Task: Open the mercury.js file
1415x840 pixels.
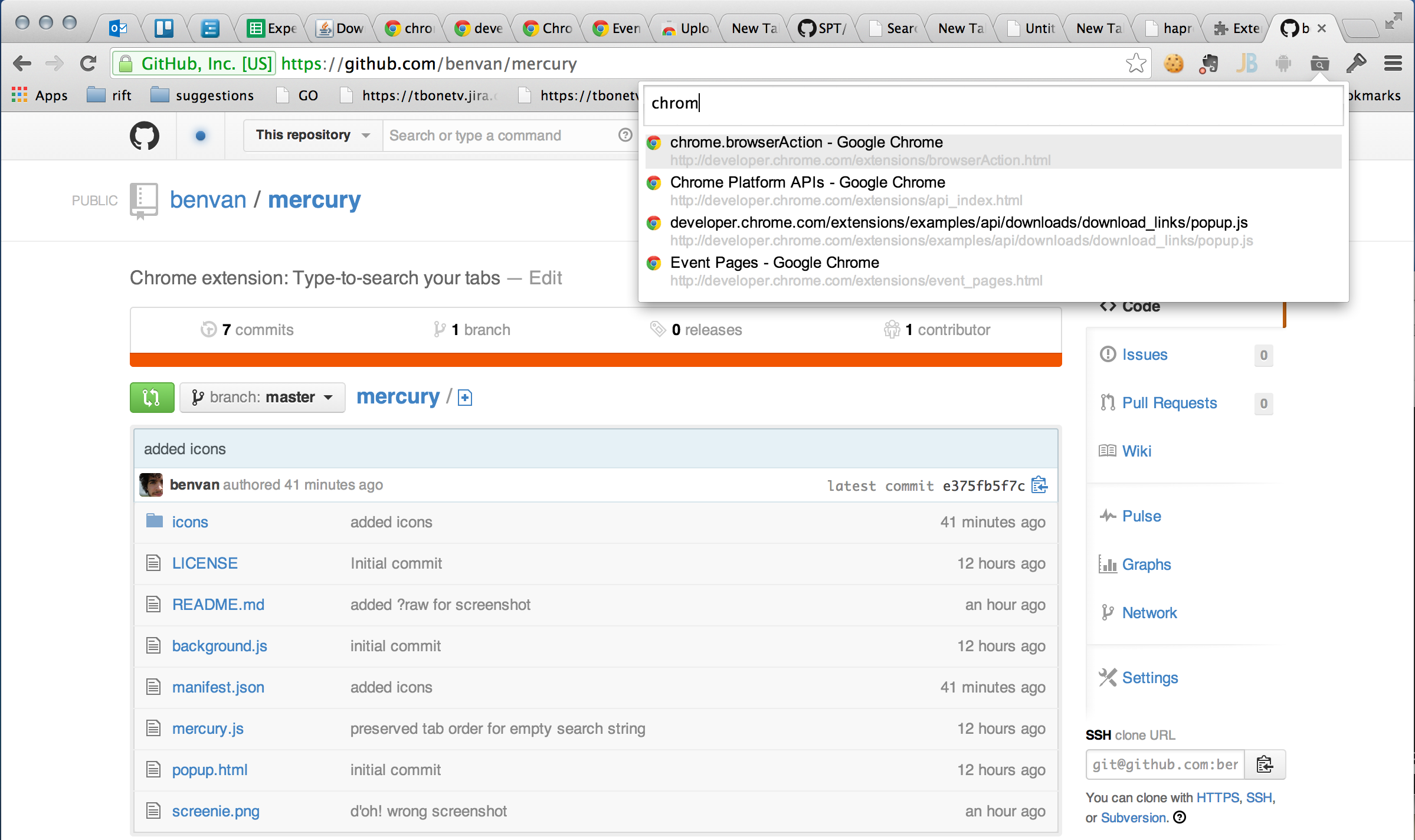Action: click(x=208, y=729)
